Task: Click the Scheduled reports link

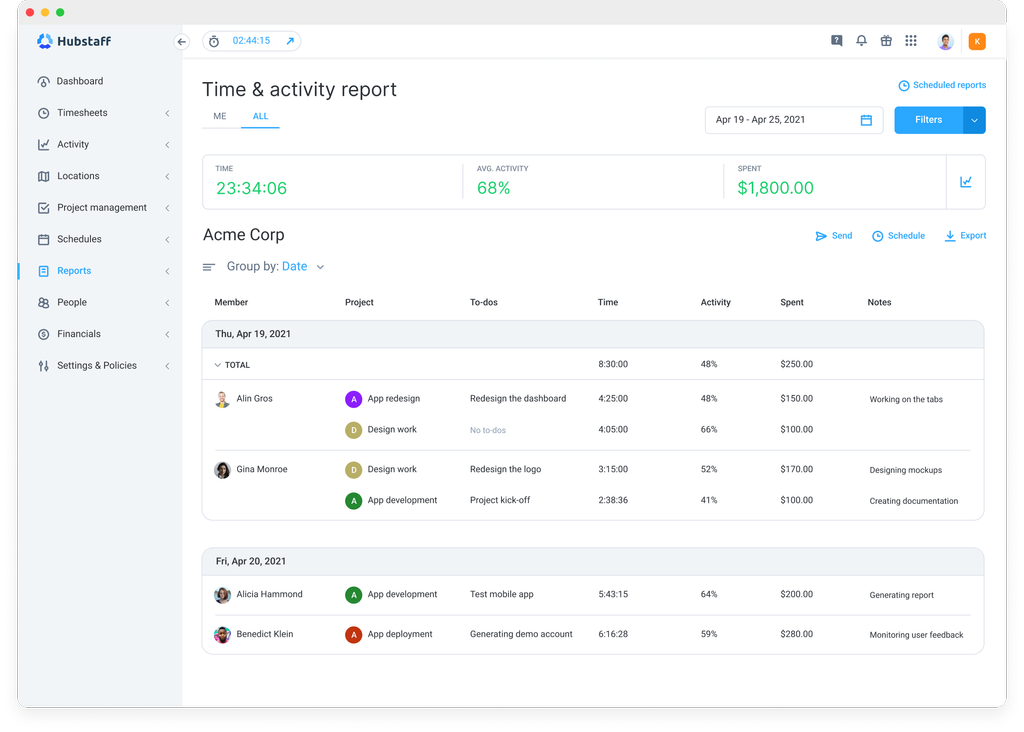Action: 941,85
